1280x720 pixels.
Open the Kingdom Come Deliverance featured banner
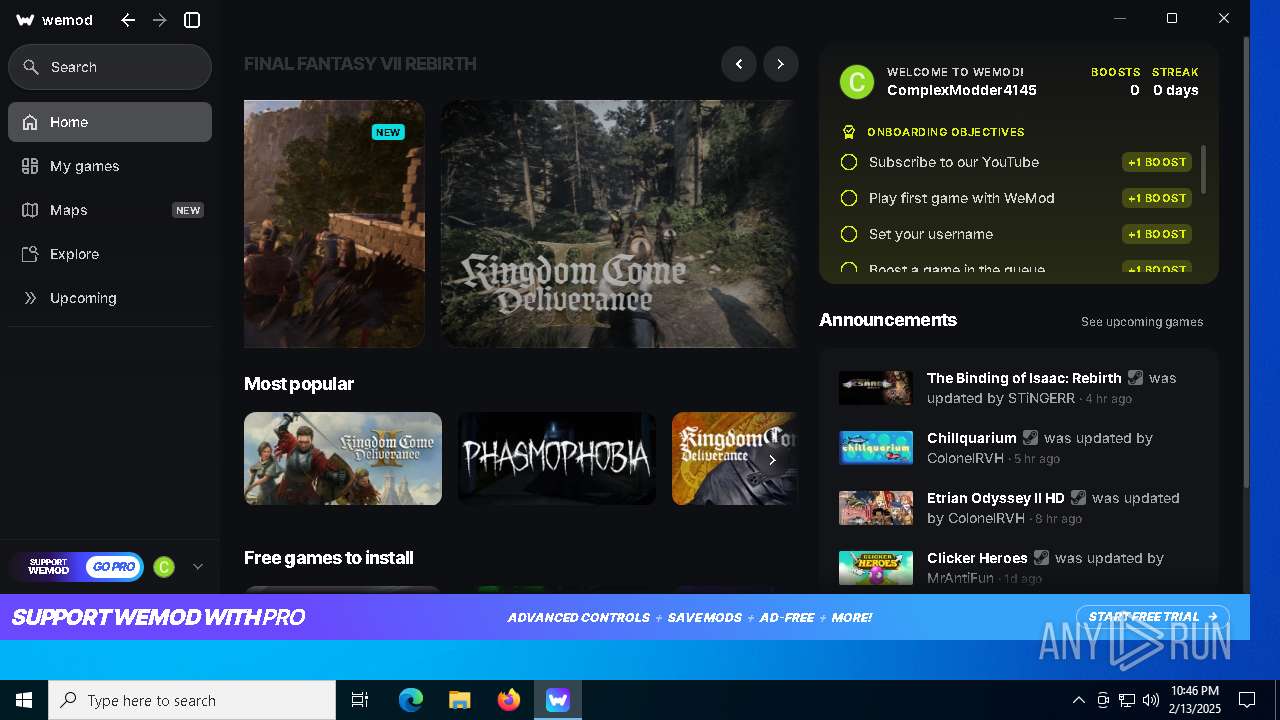(x=619, y=224)
